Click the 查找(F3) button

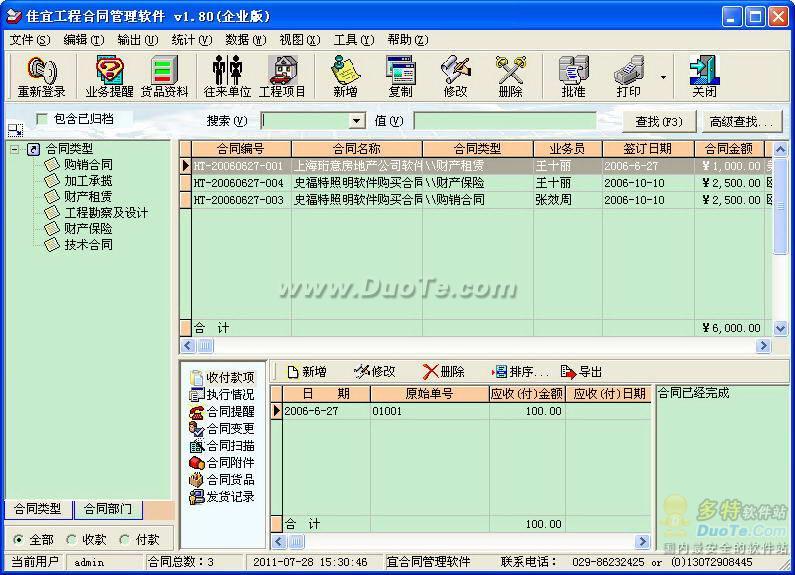[x=659, y=122]
